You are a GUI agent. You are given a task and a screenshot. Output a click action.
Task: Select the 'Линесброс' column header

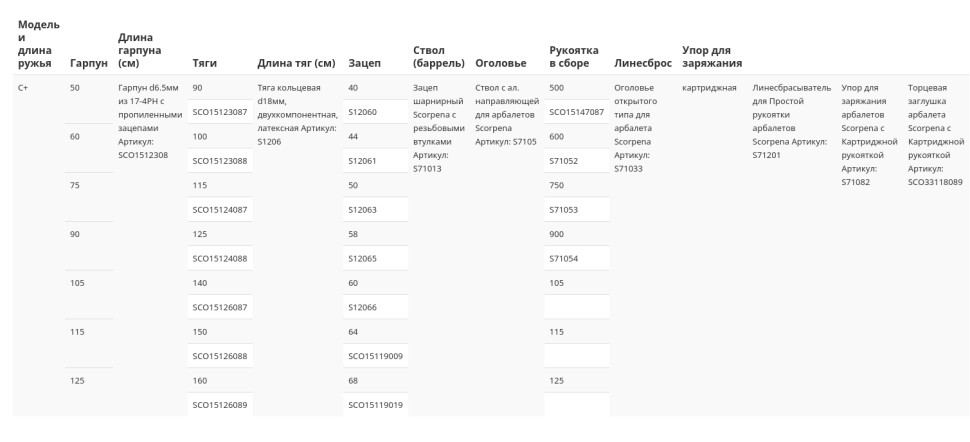tap(643, 63)
